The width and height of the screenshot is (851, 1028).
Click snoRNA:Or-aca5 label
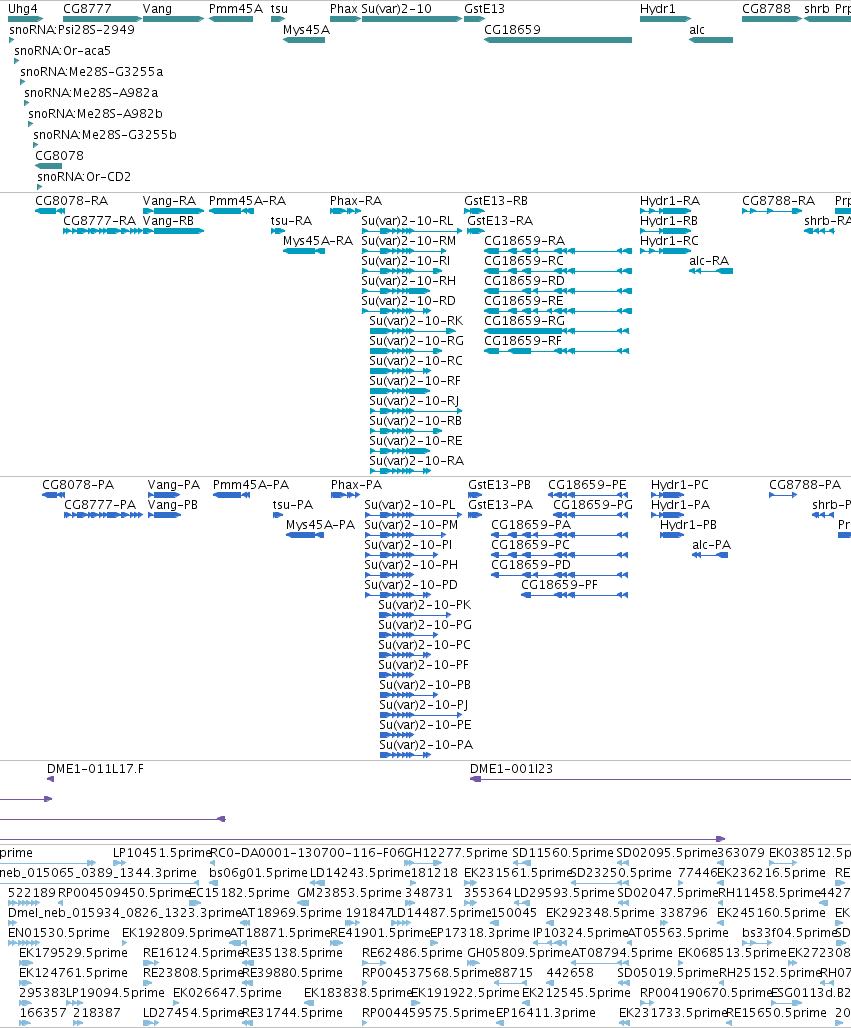62,51
